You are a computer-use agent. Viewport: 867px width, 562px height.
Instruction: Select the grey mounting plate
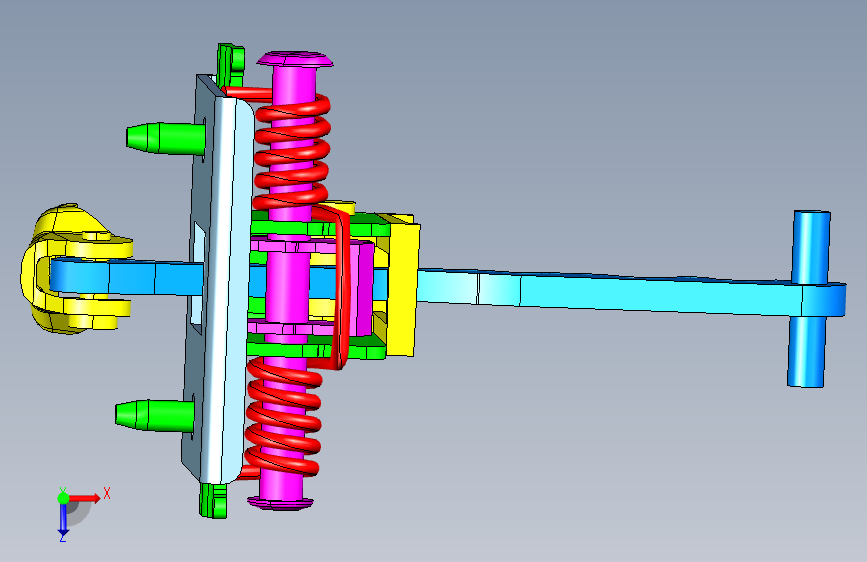coord(218,279)
